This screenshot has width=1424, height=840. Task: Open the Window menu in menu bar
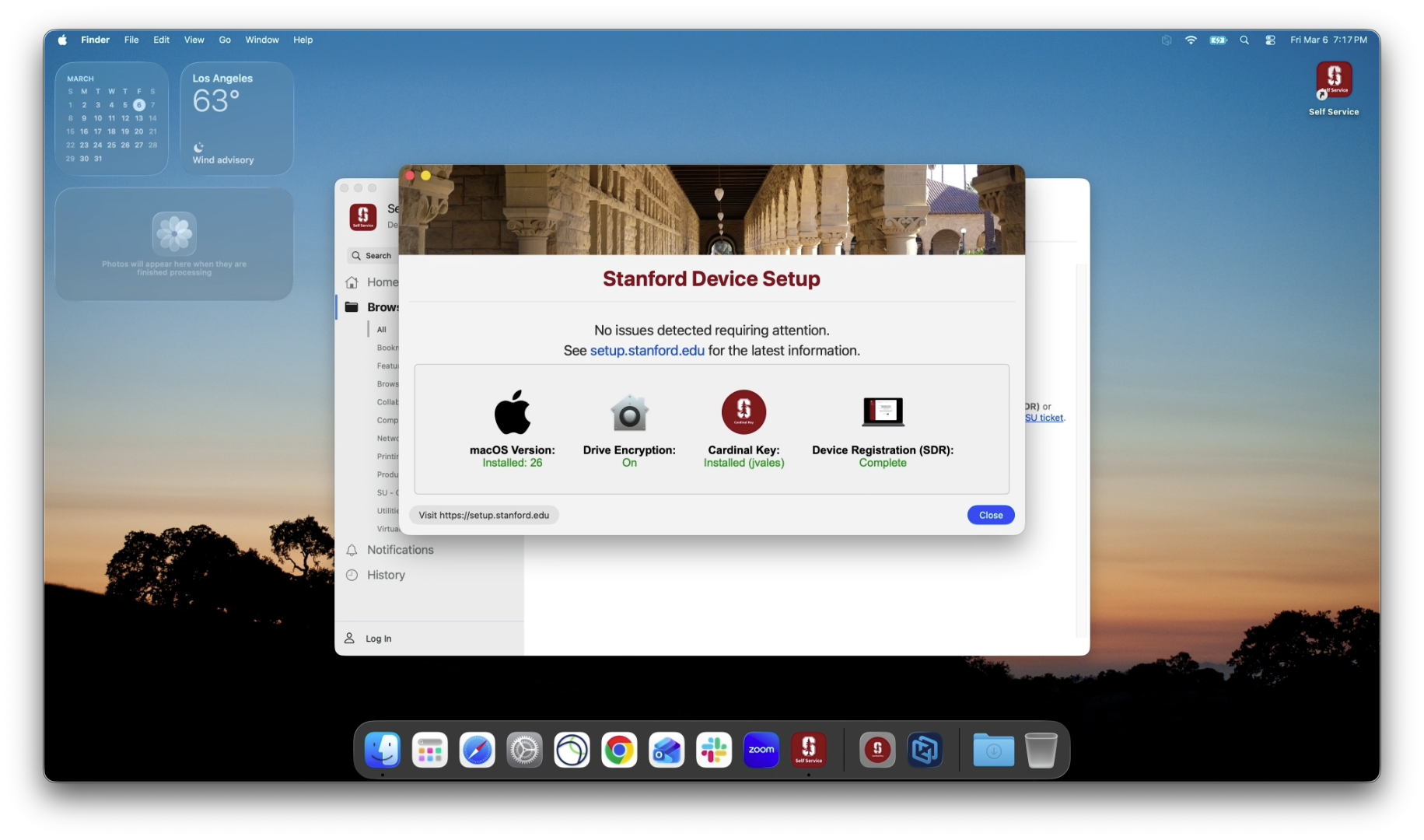click(x=262, y=40)
